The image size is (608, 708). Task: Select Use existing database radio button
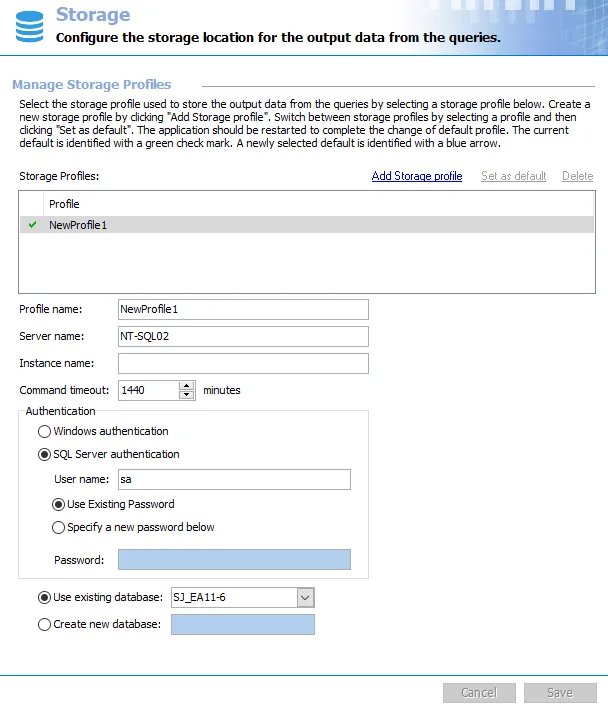[x=44, y=598]
